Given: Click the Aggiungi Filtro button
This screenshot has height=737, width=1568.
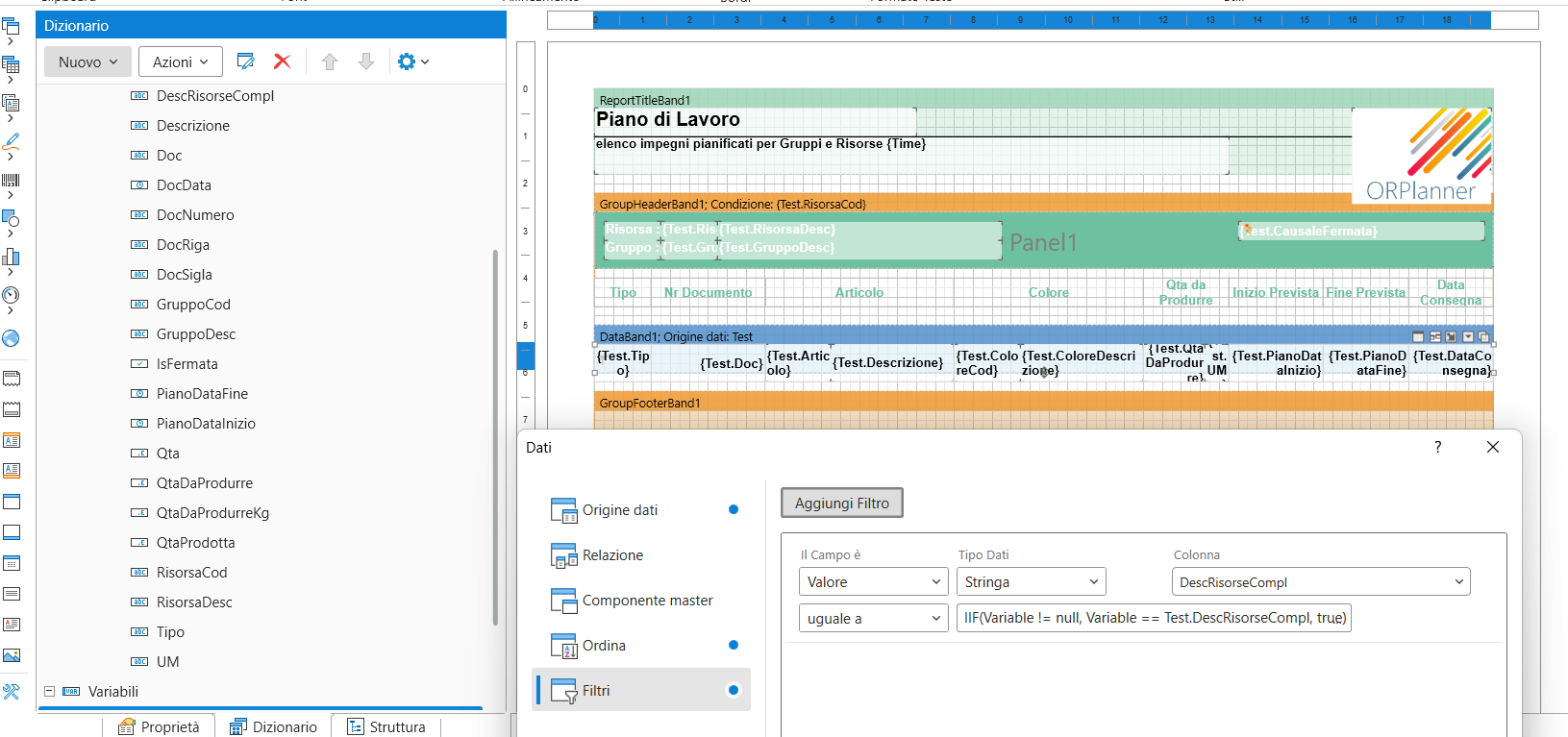Looking at the screenshot, I should click(841, 504).
